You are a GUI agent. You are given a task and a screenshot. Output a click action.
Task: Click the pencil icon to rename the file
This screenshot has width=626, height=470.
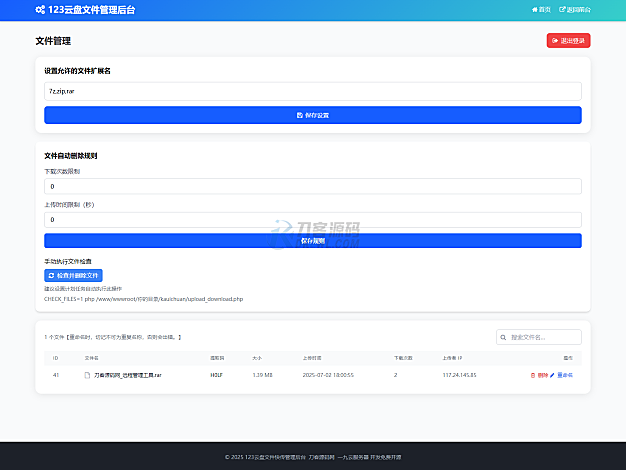[x=554, y=375]
